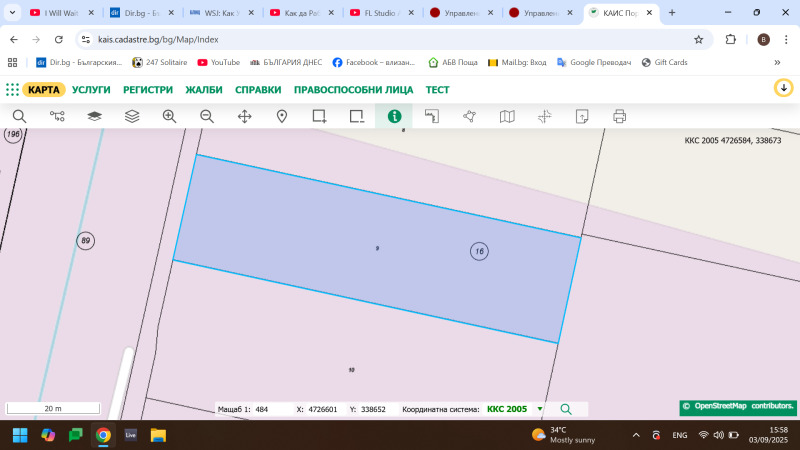Click the printer icon in toolbar
The width and height of the screenshot is (800, 450).
[x=619, y=116]
